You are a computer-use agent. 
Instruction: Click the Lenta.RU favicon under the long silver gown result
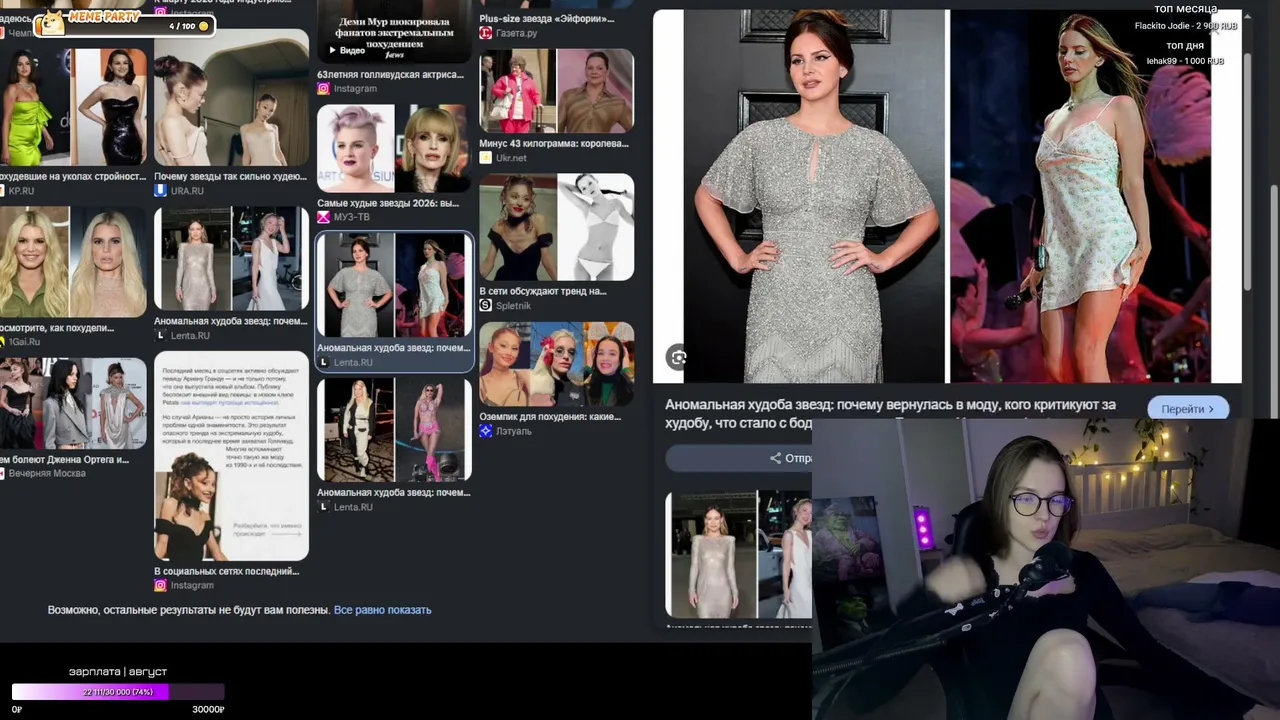pos(160,336)
